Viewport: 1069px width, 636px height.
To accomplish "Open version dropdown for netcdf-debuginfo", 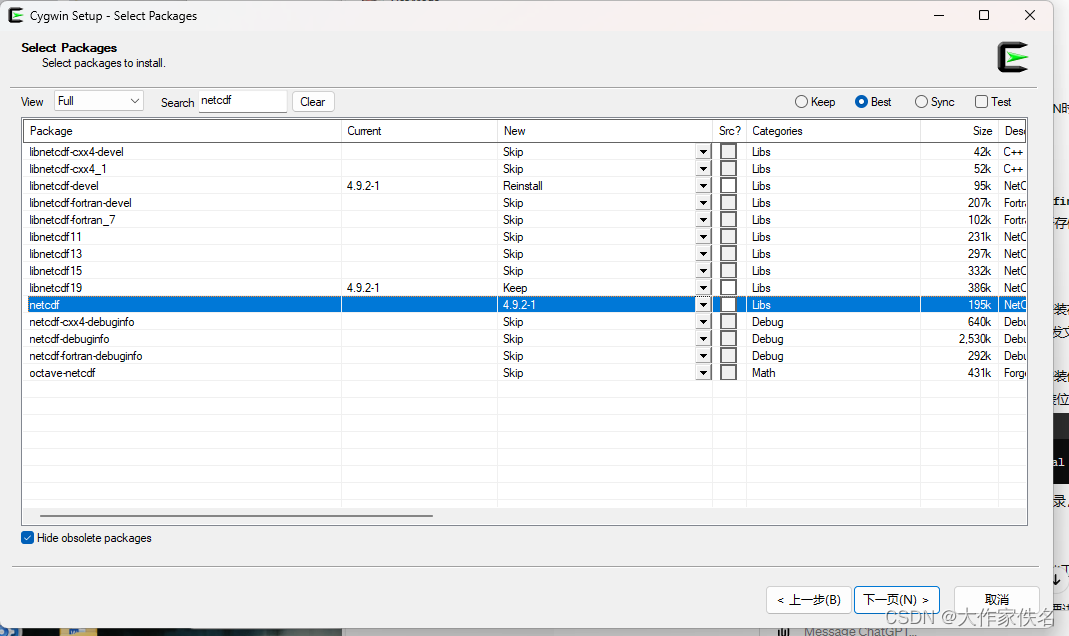I will click(x=703, y=339).
